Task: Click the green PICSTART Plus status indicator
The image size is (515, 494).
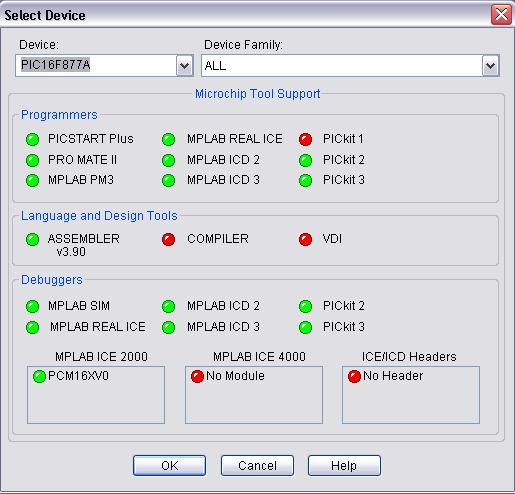Action: click(32, 139)
